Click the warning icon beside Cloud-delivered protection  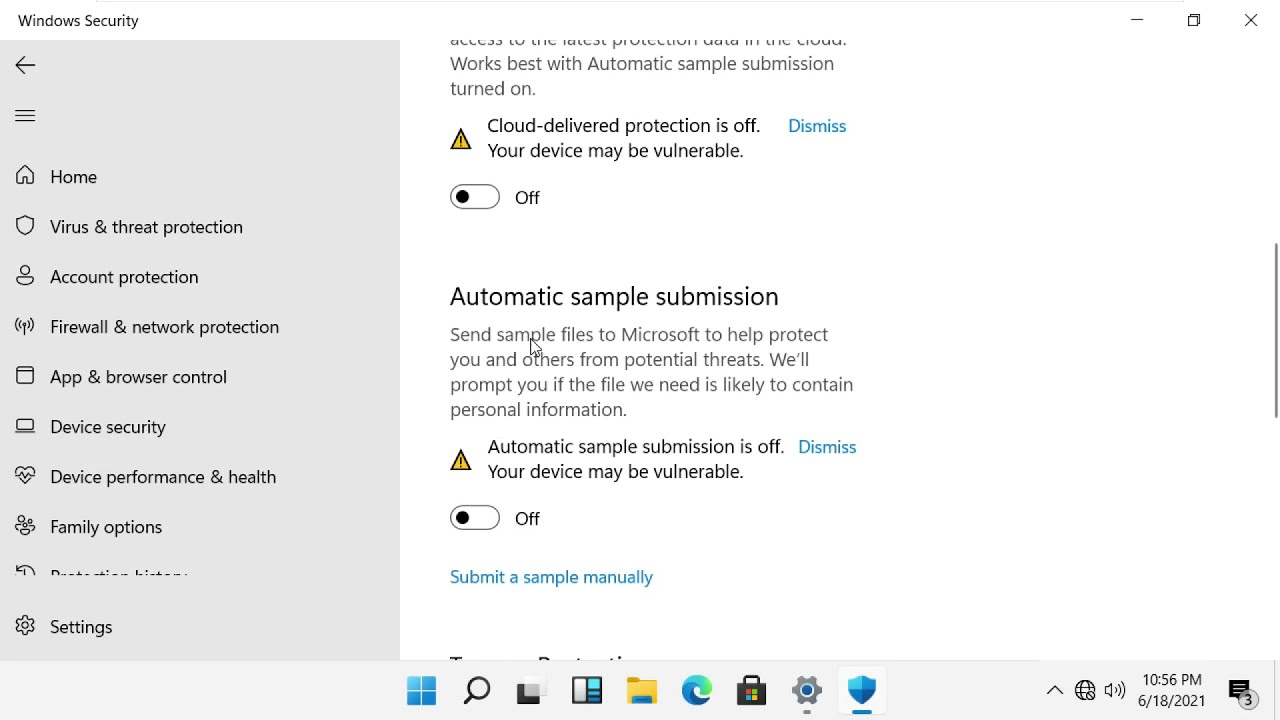click(460, 139)
